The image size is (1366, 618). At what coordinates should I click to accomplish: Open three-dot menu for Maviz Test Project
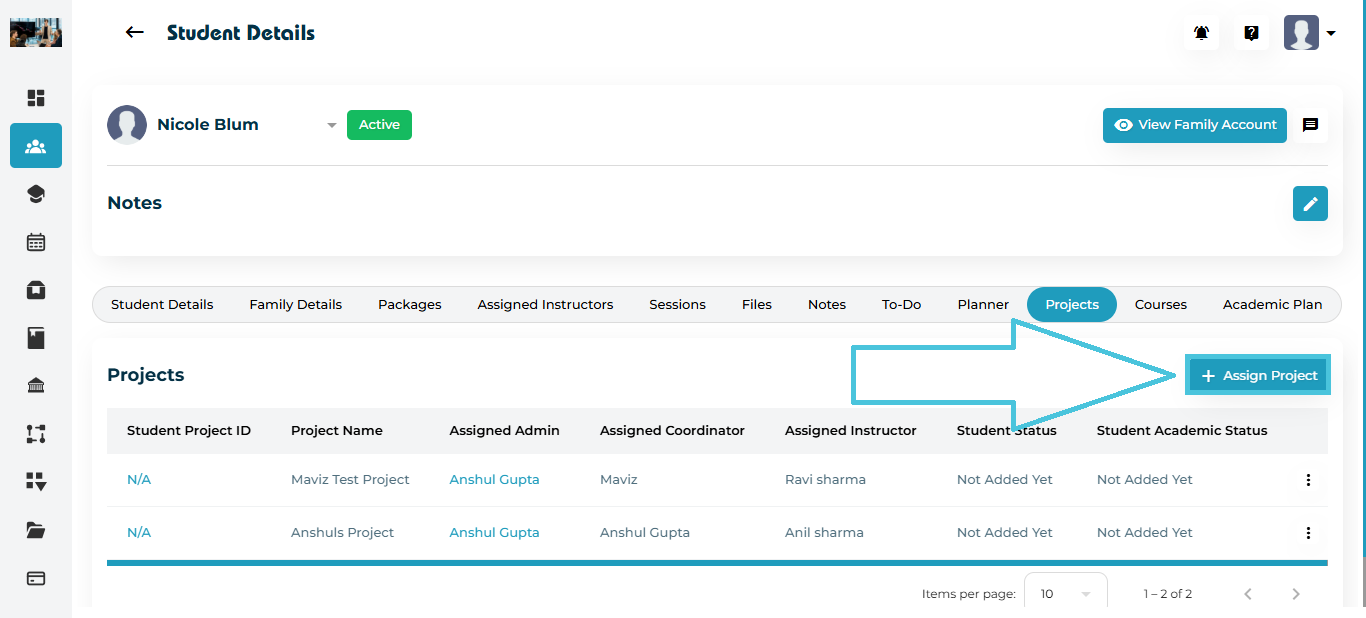[x=1308, y=480]
